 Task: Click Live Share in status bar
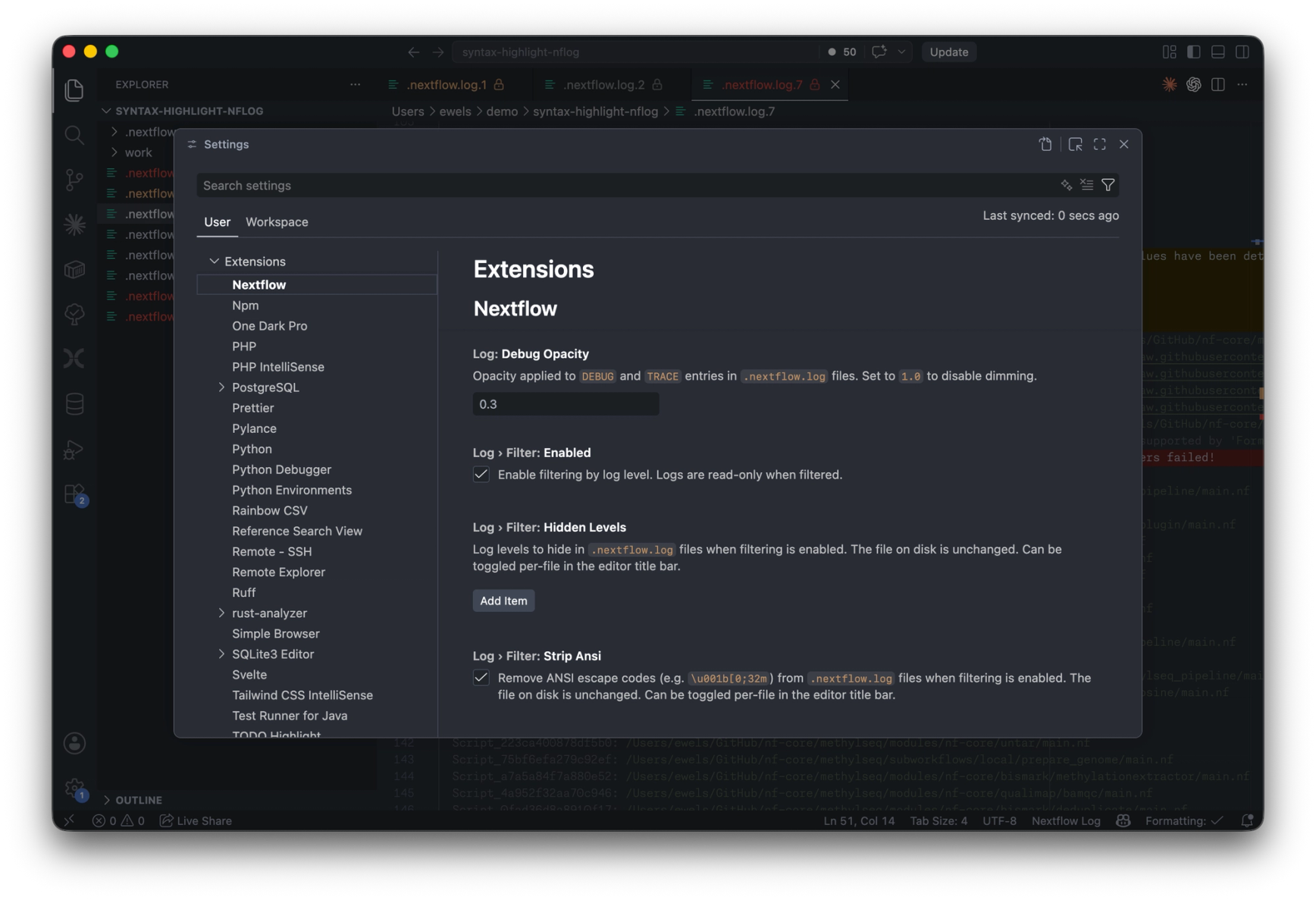[196, 820]
